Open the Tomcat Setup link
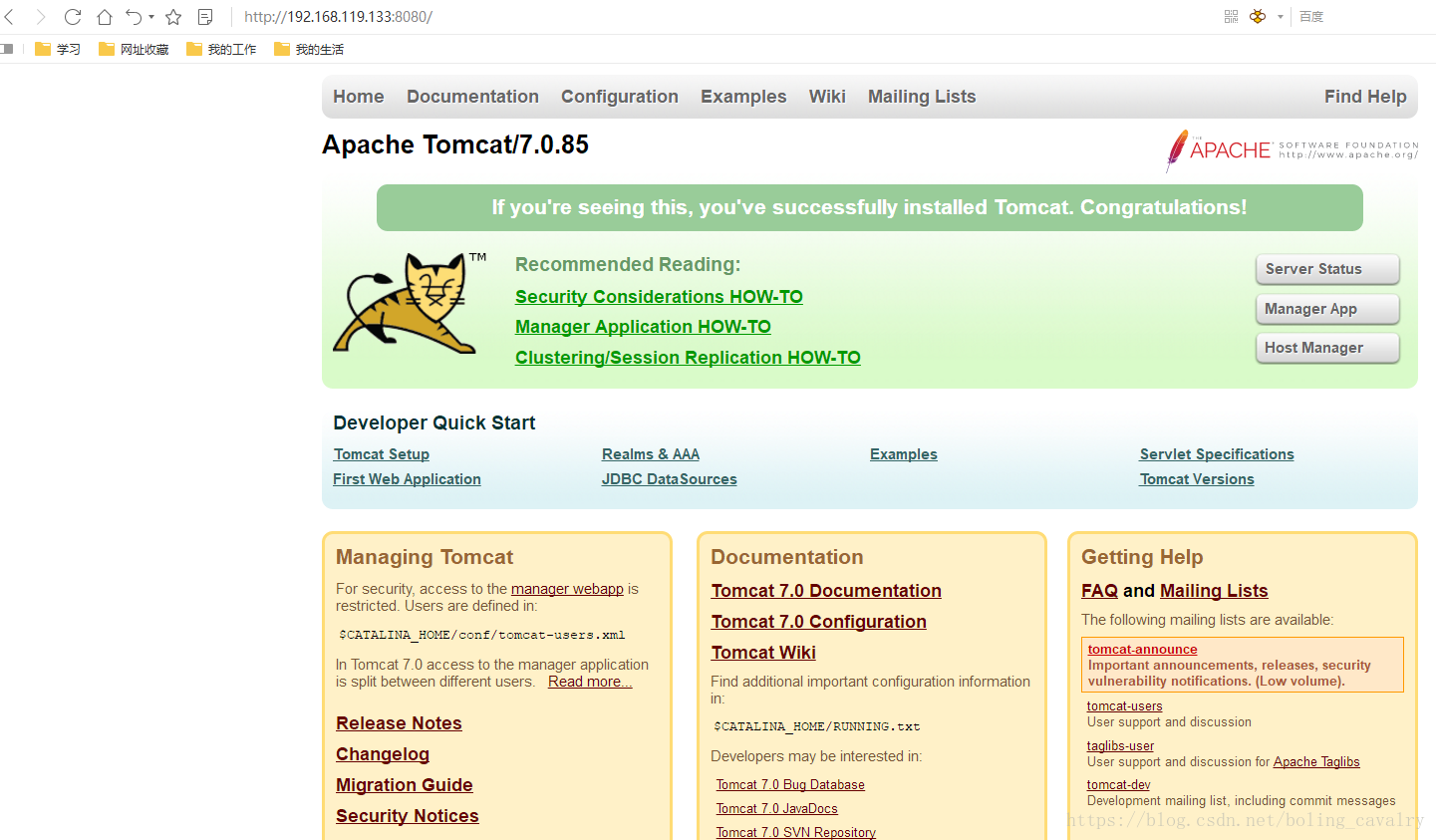1436x840 pixels. point(382,454)
